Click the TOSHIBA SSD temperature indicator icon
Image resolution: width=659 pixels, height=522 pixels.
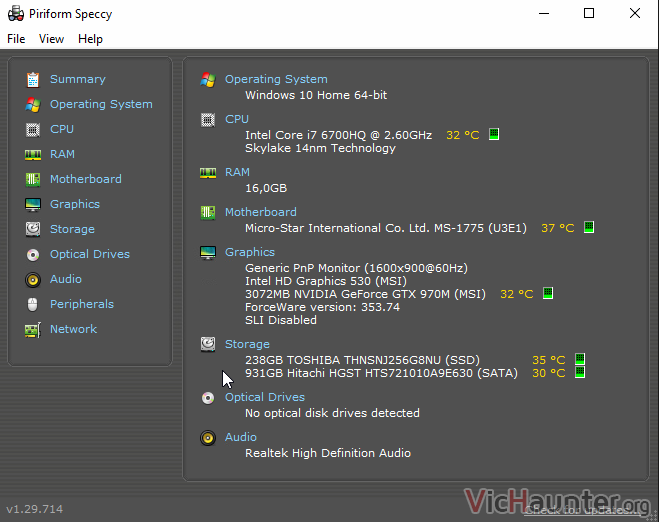coord(580,359)
